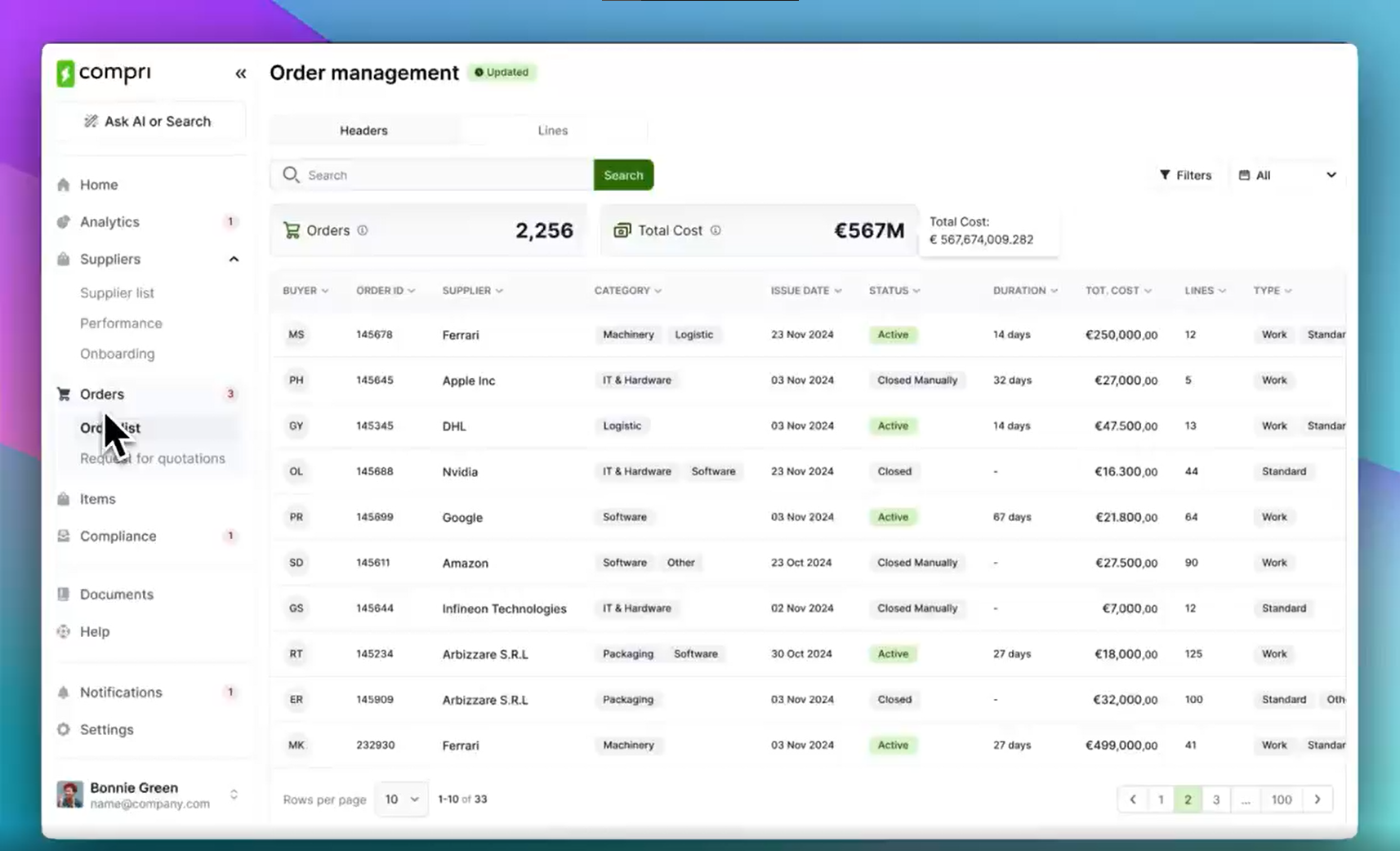Click the magnifier icon in search field
This screenshot has width=1400, height=851.
coord(291,175)
